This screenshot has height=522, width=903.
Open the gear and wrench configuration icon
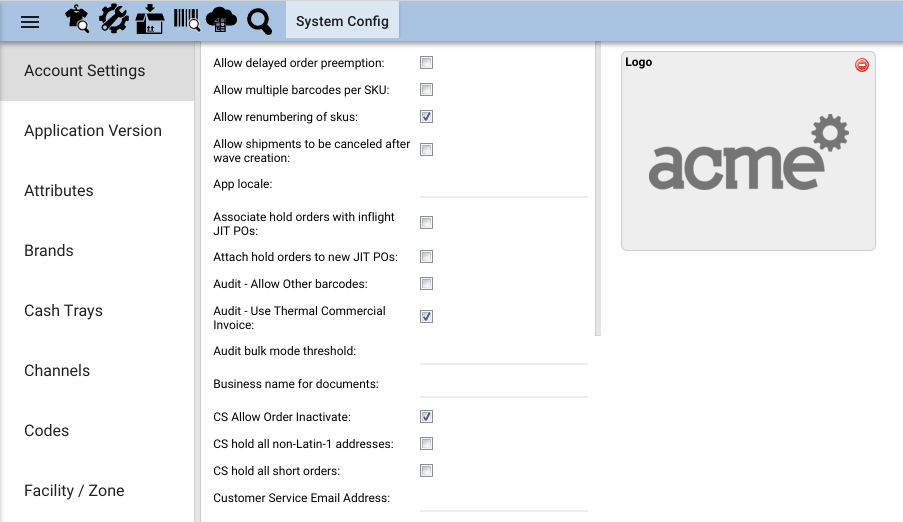113,19
